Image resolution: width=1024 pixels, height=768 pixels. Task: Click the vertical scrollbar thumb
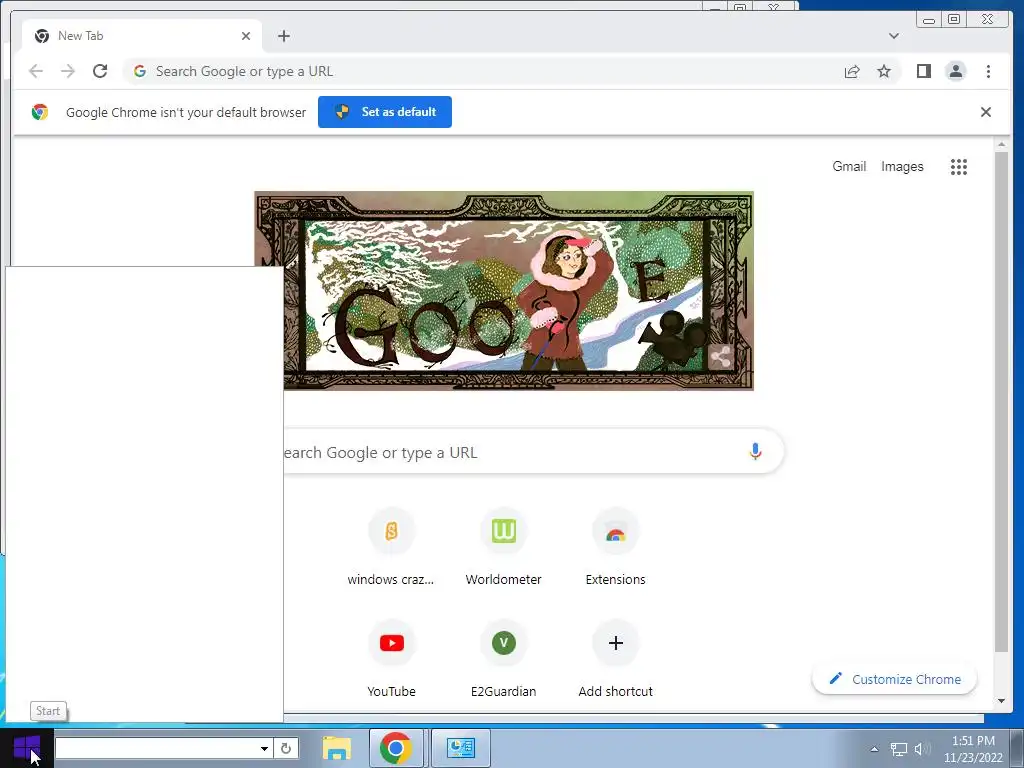point(1001,401)
